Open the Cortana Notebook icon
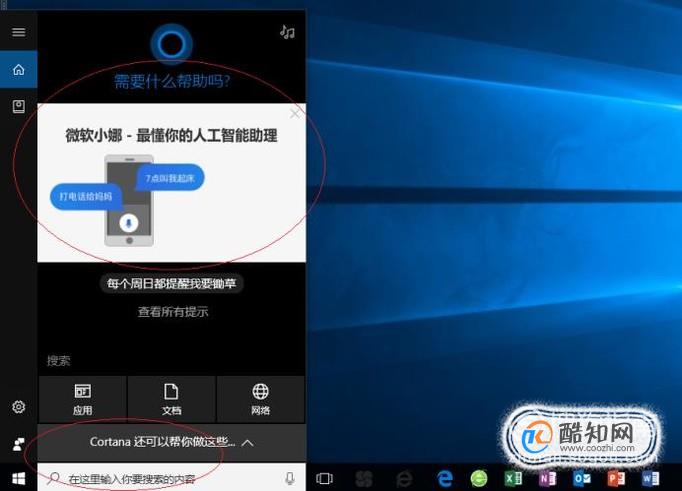The width and height of the screenshot is (682, 491). (19, 107)
